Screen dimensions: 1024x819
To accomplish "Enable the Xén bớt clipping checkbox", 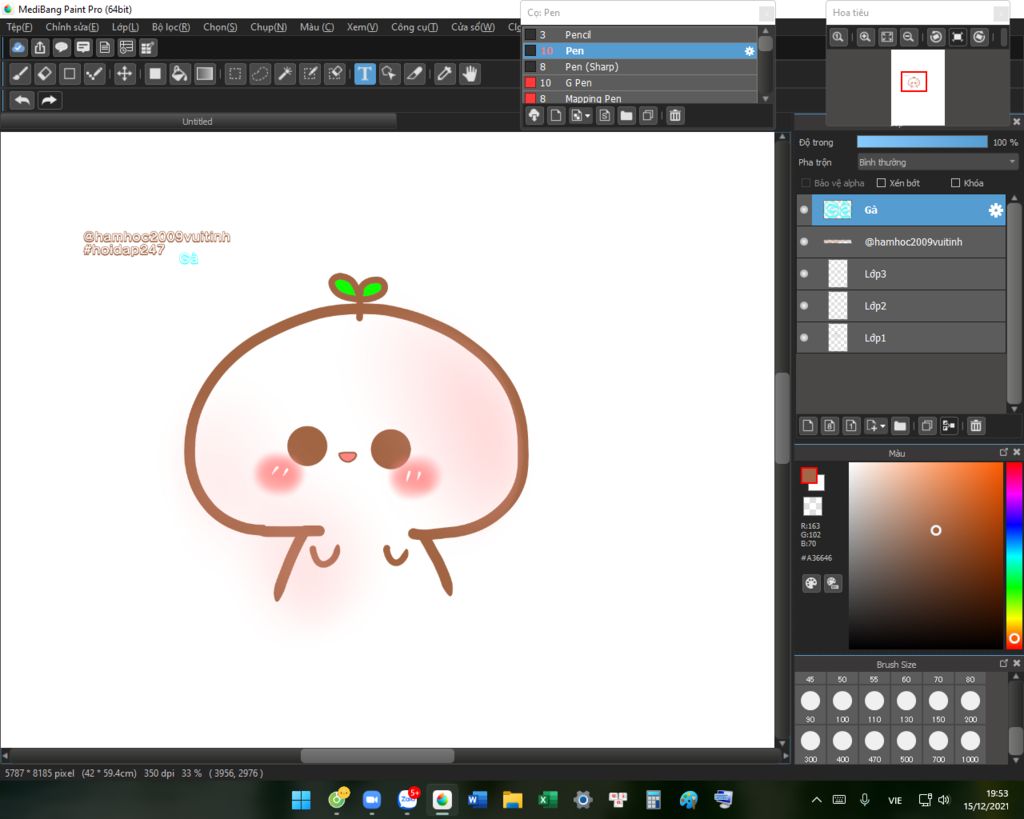I will (881, 183).
